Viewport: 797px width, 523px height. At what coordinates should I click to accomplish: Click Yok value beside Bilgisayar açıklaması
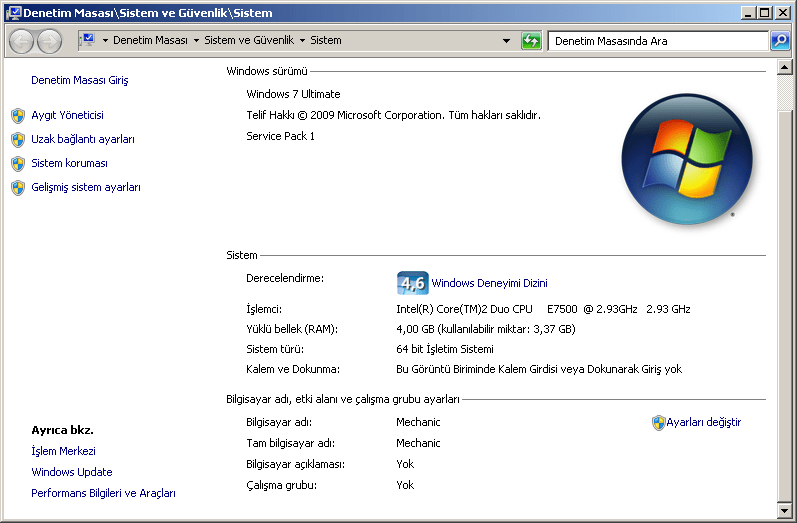pos(405,464)
